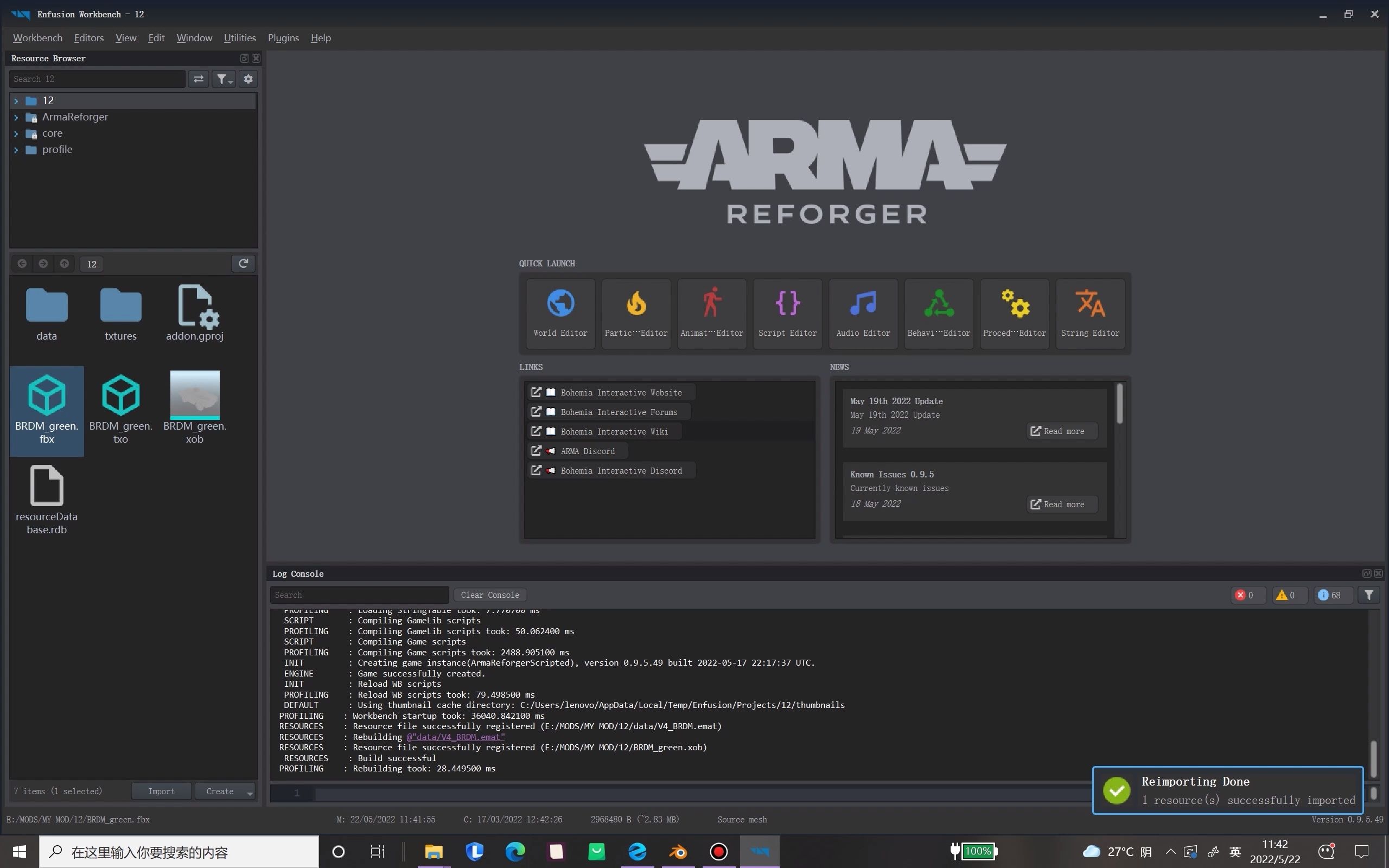Close the Resource Browser panel
1389x868 pixels.
click(256, 59)
